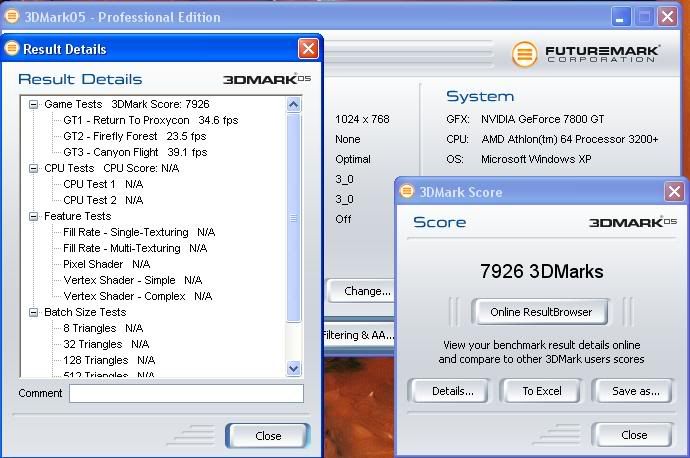The width and height of the screenshot is (690, 458).
Task: Minimize the 3DMark05 main window
Action: tap(621, 17)
